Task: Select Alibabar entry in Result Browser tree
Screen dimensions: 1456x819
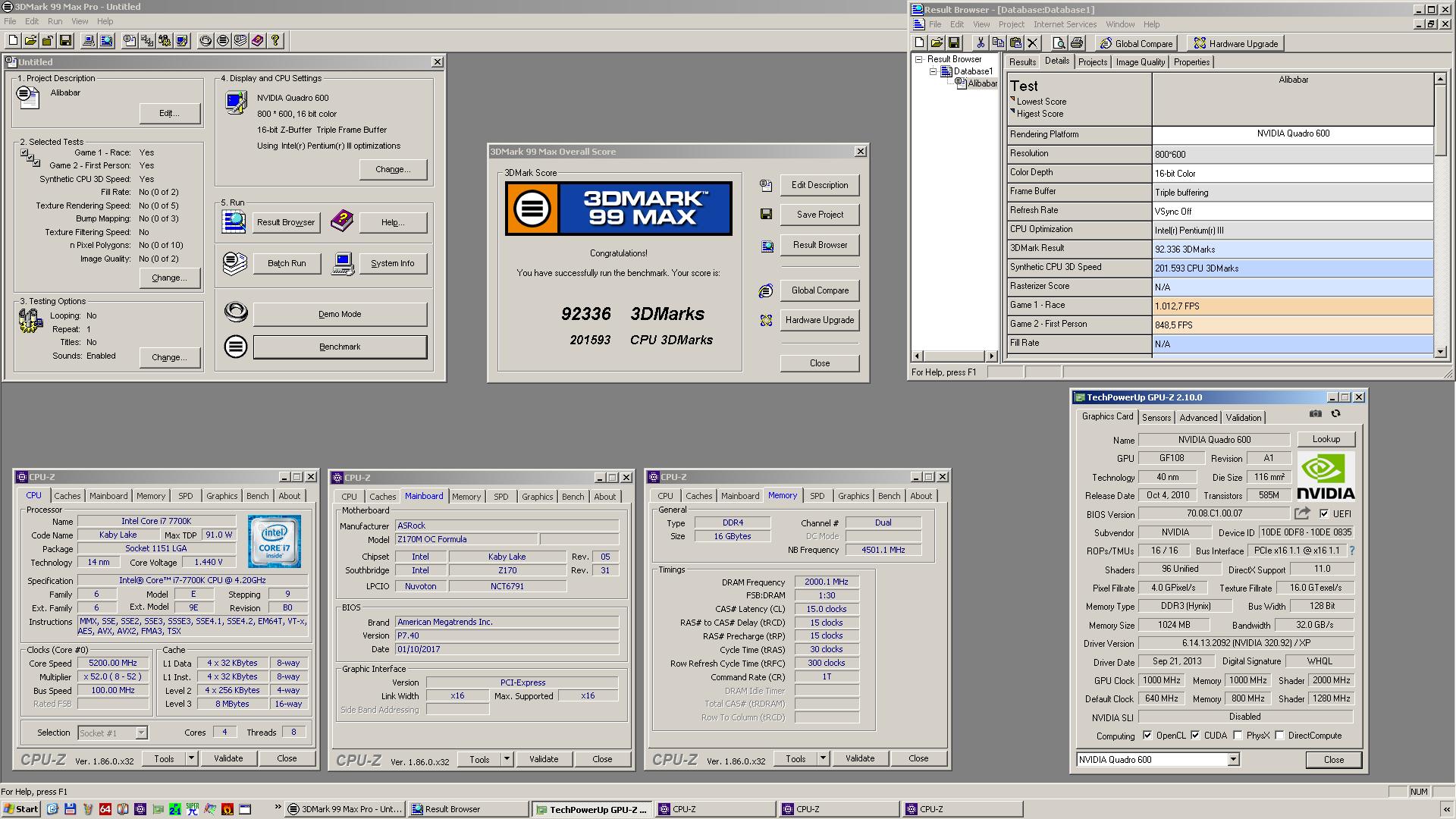Action: [982, 83]
